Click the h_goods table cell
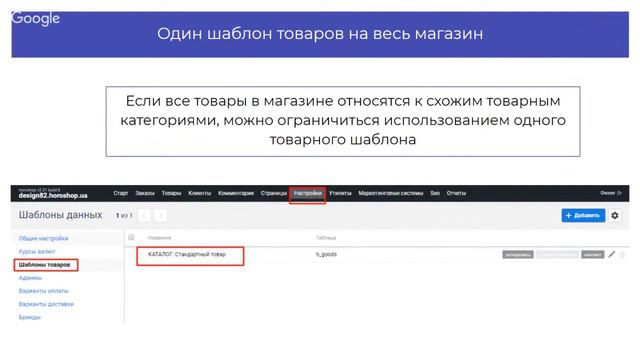640x360 pixels. point(326,254)
